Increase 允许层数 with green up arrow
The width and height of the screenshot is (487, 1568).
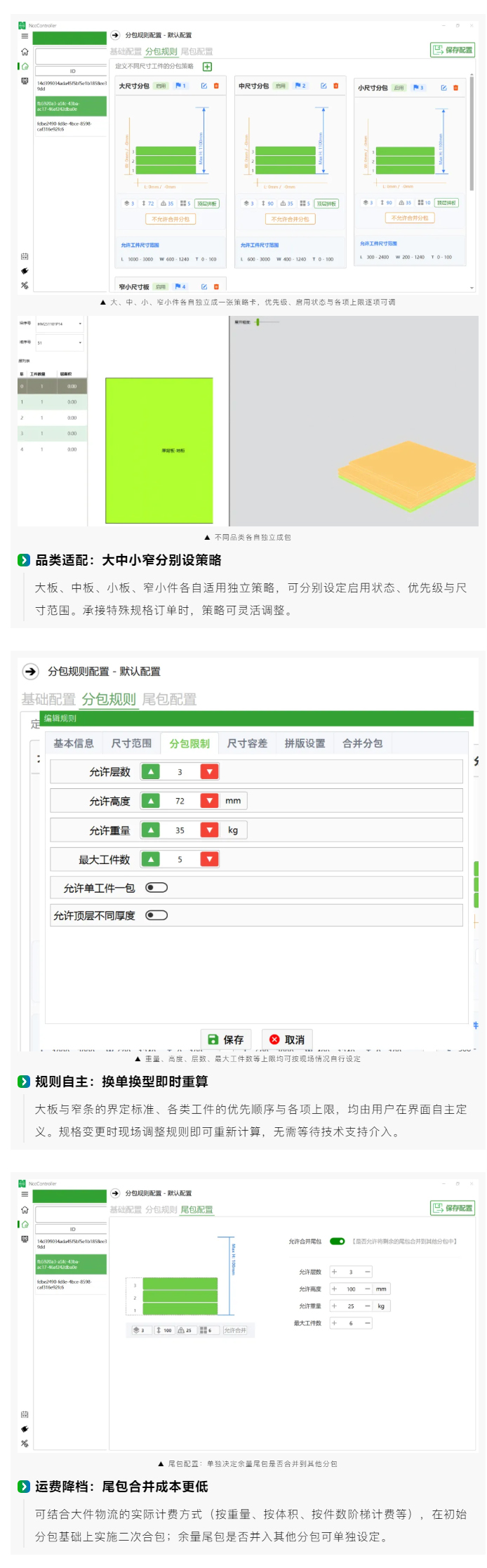point(150,771)
